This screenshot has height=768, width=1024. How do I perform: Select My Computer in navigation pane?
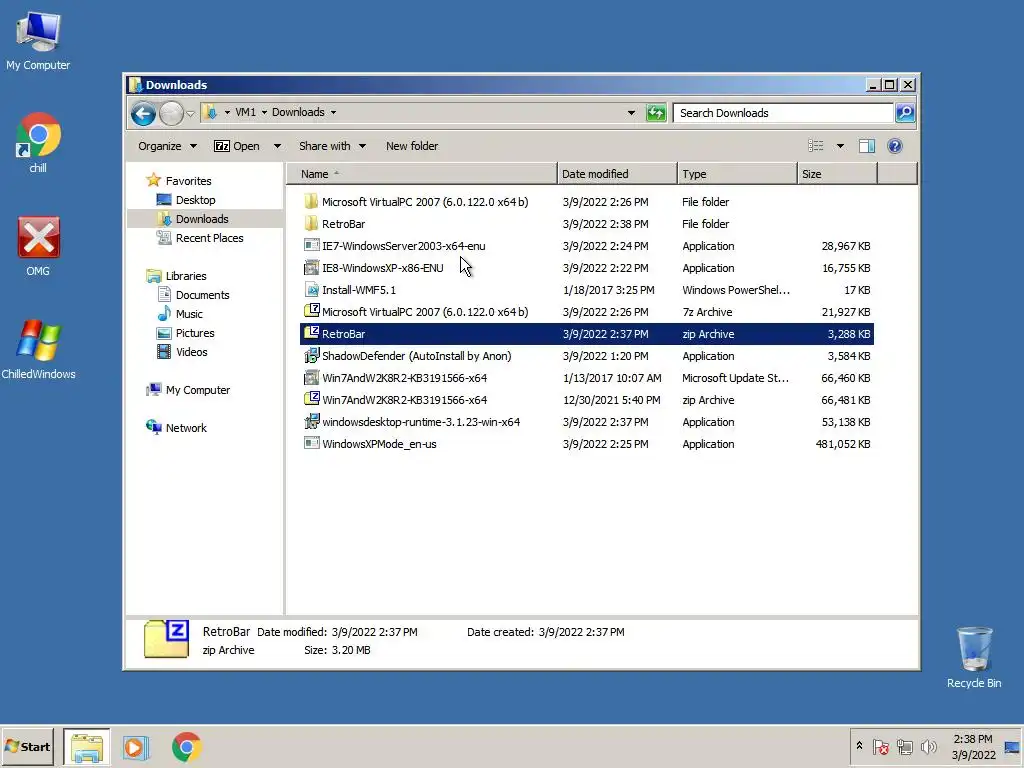pyautogui.click(x=197, y=390)
